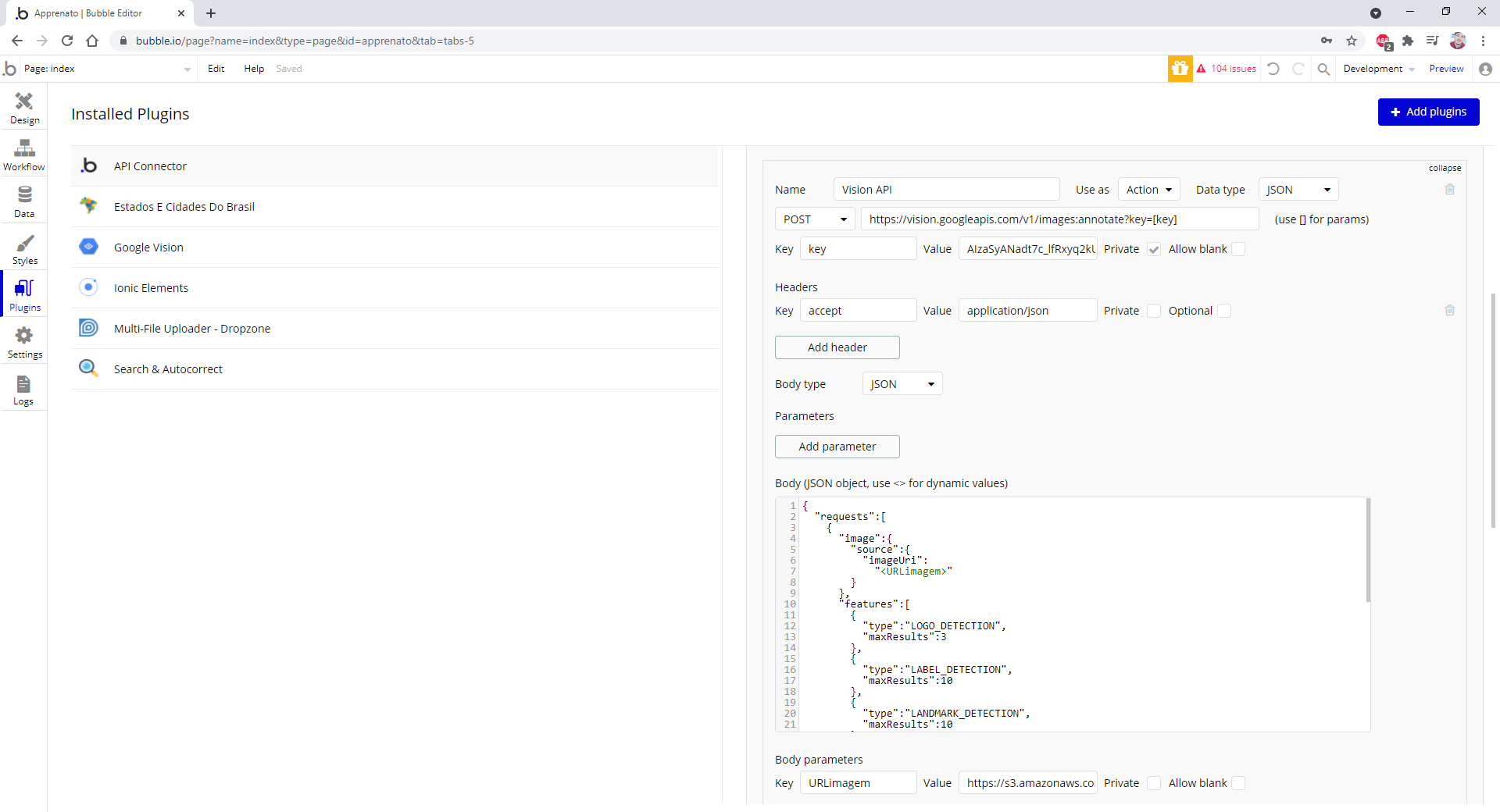The image size is (1500, 812).
Task: Go back in browser history
Action: [17, 41]
